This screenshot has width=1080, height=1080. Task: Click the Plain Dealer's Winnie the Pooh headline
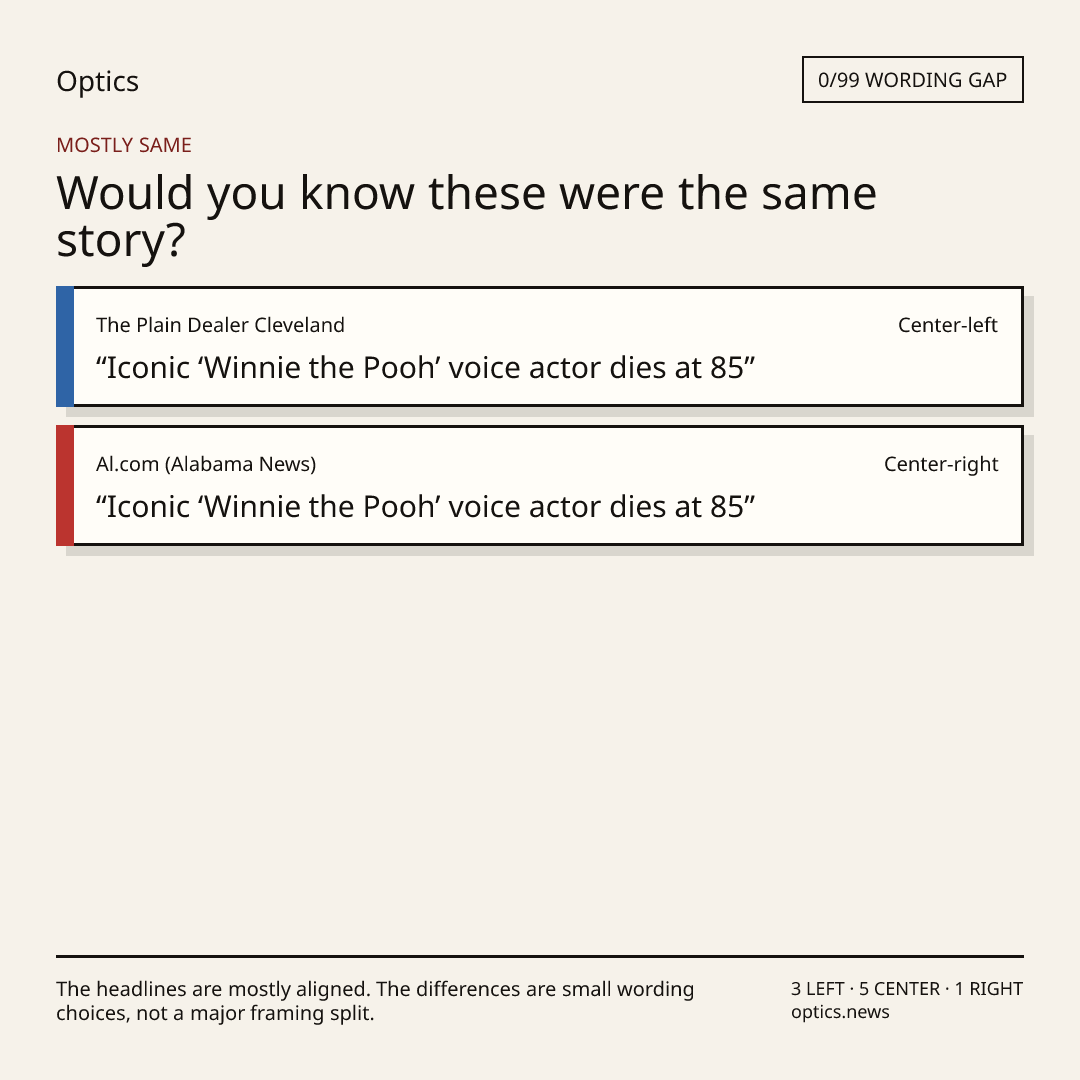click(x=426, y=368)
